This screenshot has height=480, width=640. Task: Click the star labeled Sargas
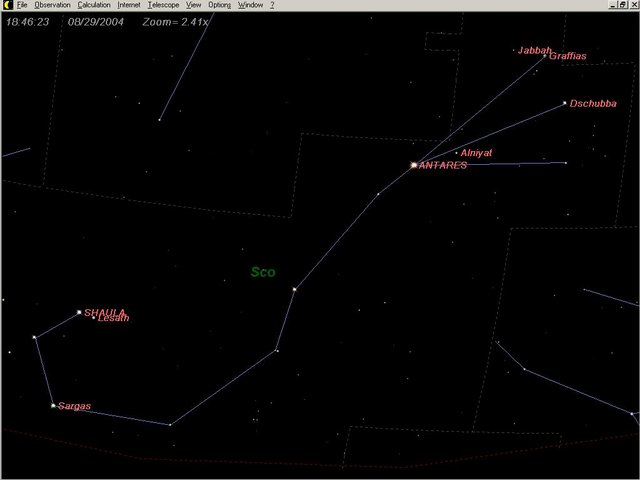53,406
